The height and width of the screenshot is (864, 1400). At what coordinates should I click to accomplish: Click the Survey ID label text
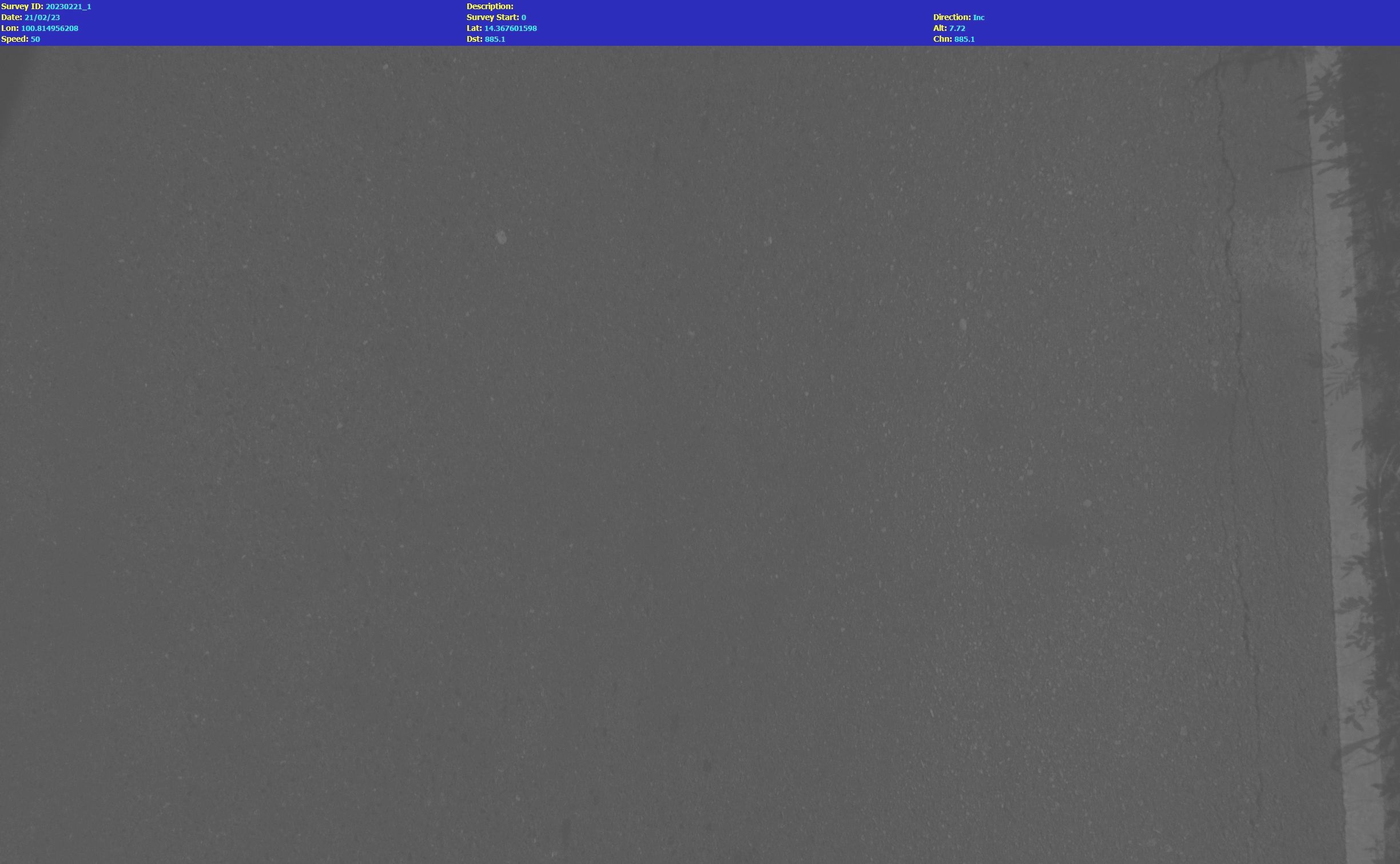tap(21, 6)
